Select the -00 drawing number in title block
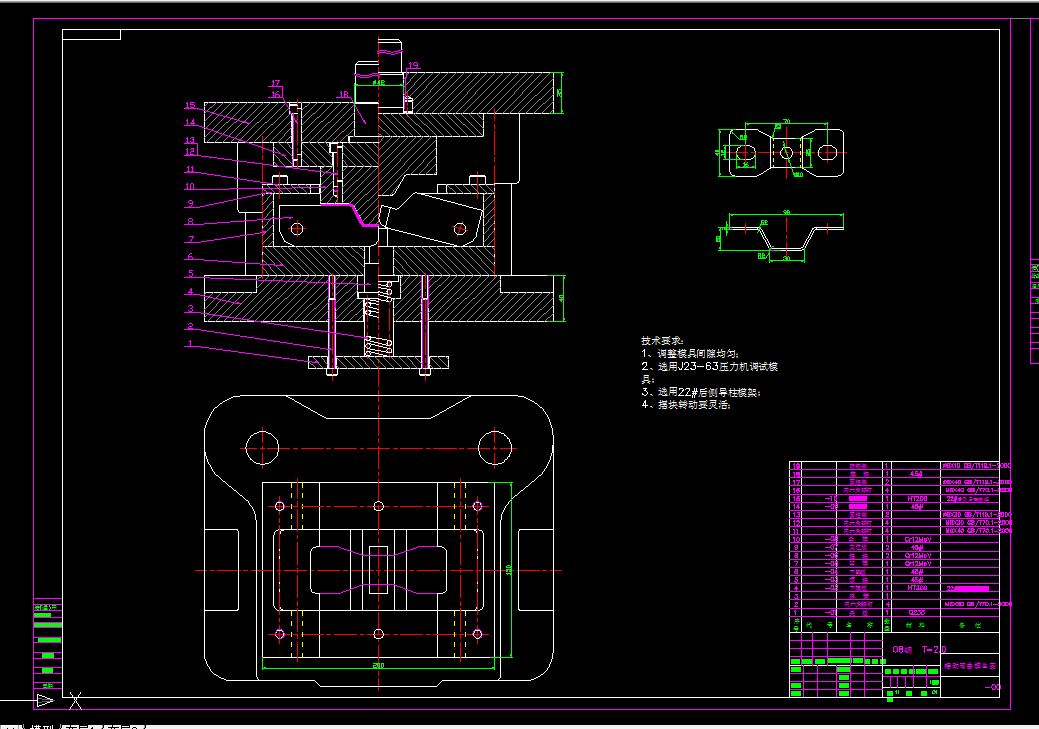This screenshot has height=729, width=1039. [x=993, y=687]
